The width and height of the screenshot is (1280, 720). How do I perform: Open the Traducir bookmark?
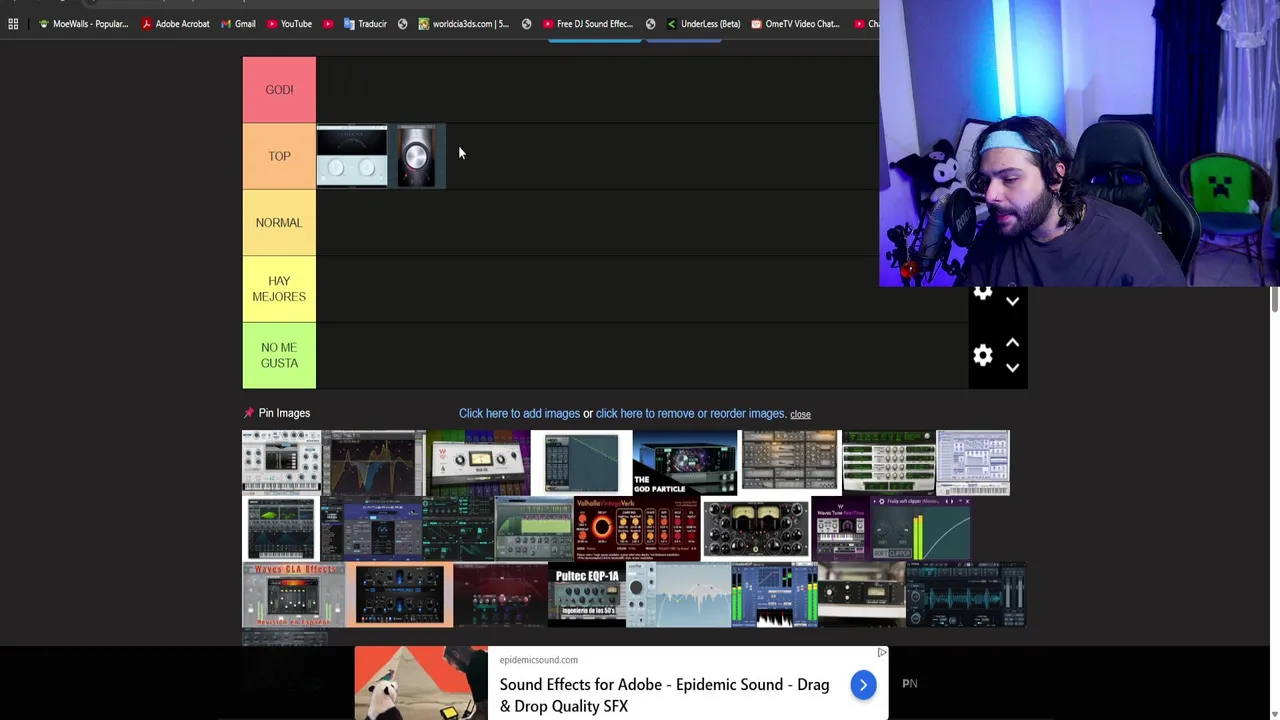tap(365, 24)
